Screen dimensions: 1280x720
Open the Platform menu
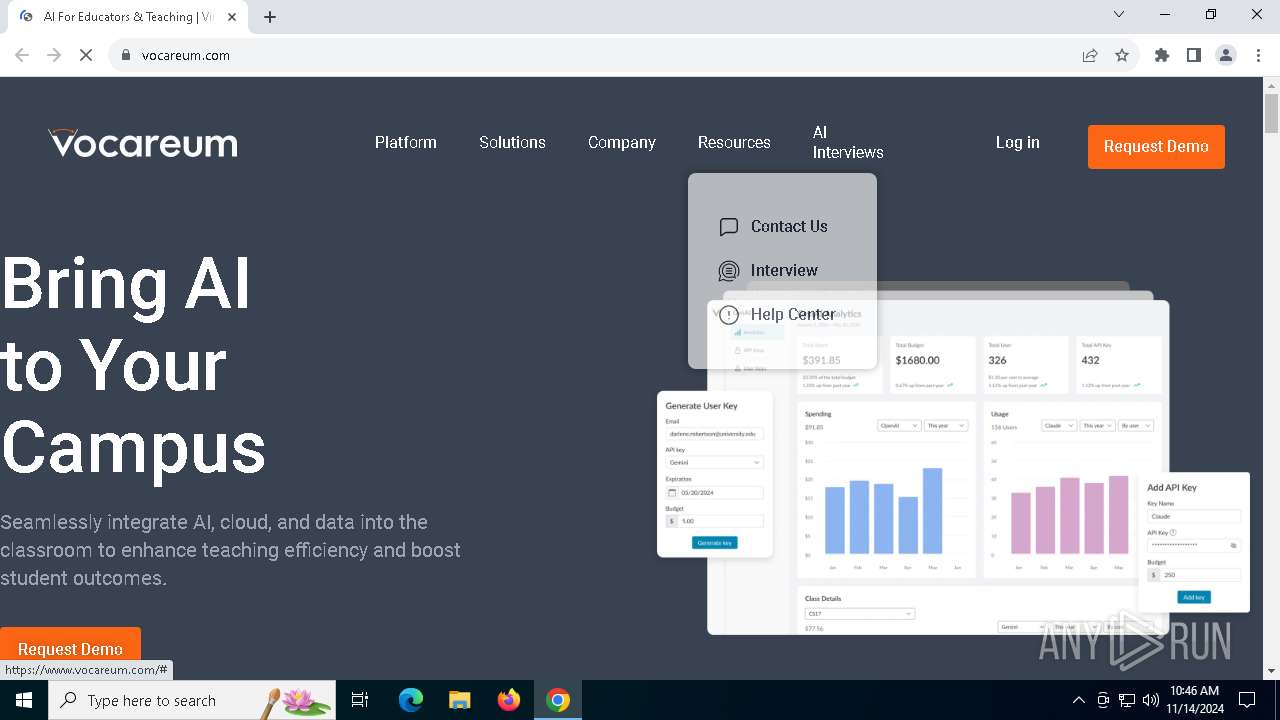click(x=406, y=142)
